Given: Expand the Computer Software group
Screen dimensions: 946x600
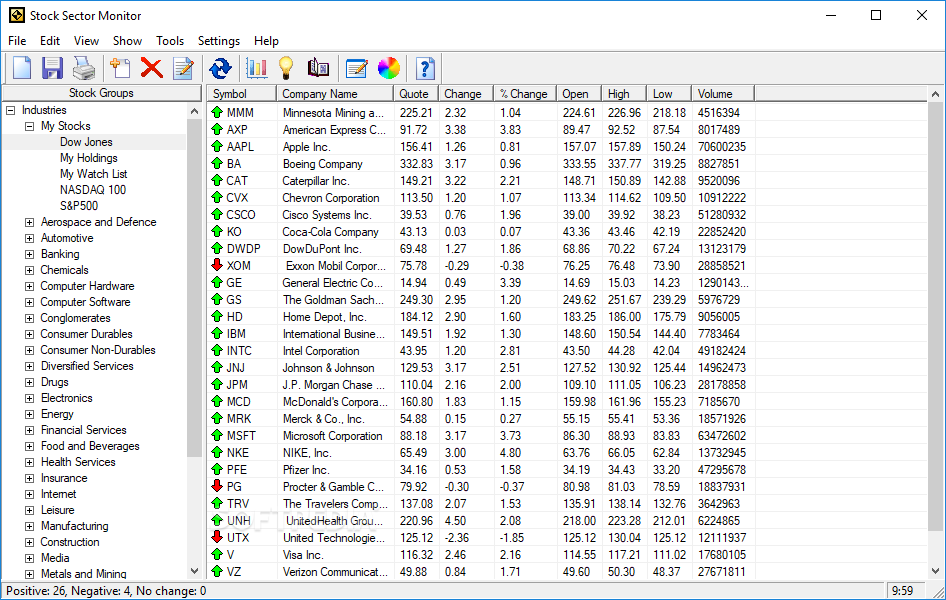Looking at the screenshot, I should pos(29,302).
